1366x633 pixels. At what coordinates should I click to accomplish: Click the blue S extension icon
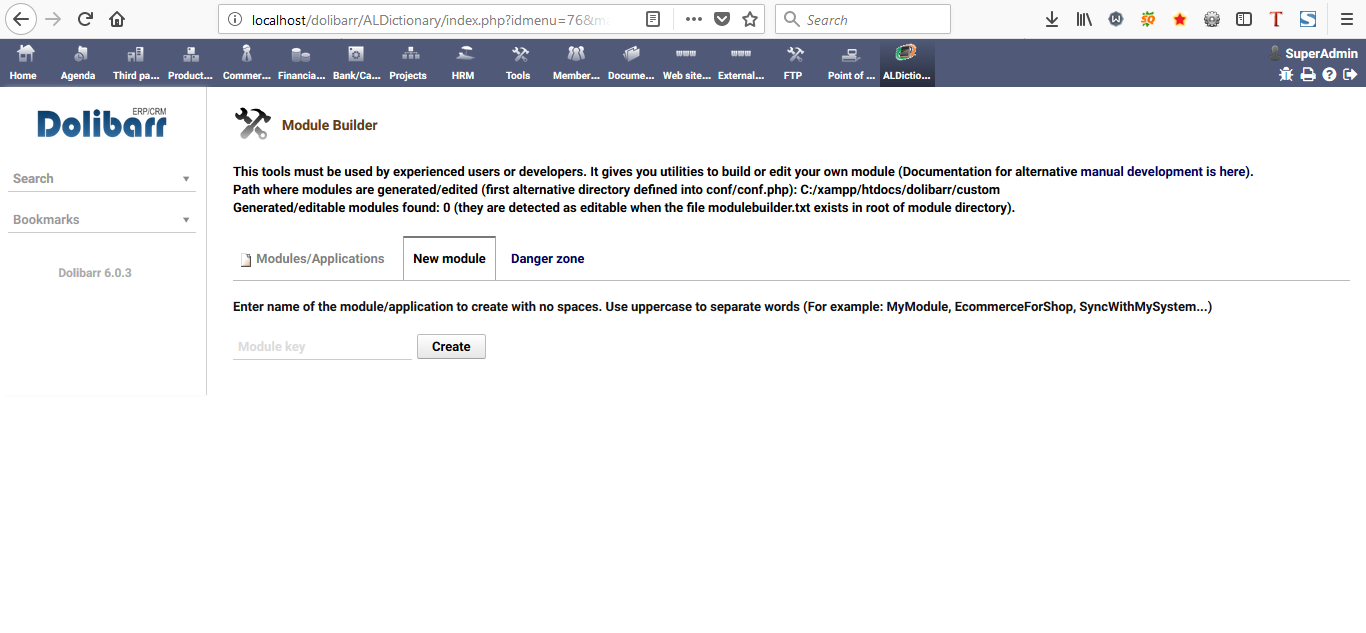pyautogui.click(x=1308, y=19)
